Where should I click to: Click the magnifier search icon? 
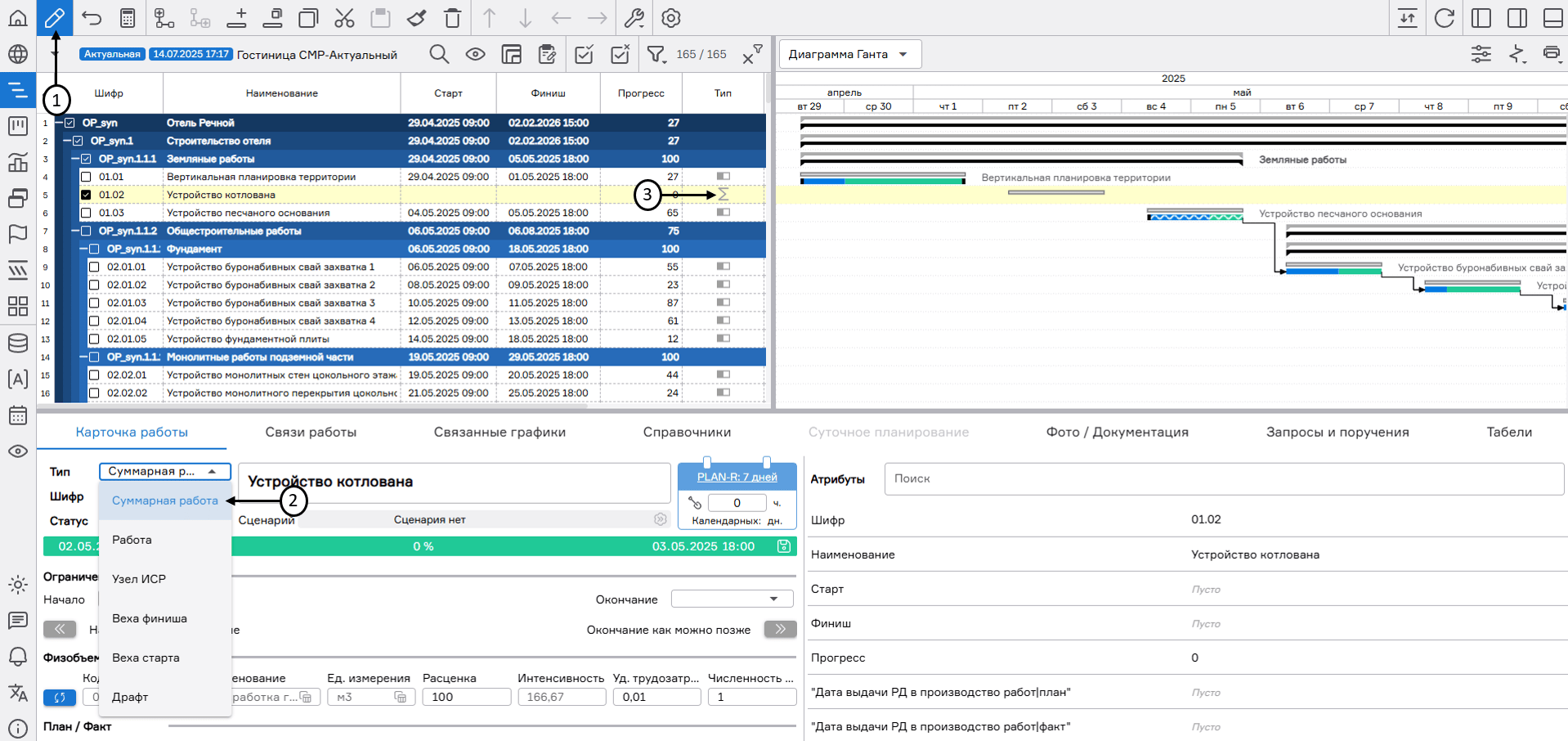click(439, 55)
